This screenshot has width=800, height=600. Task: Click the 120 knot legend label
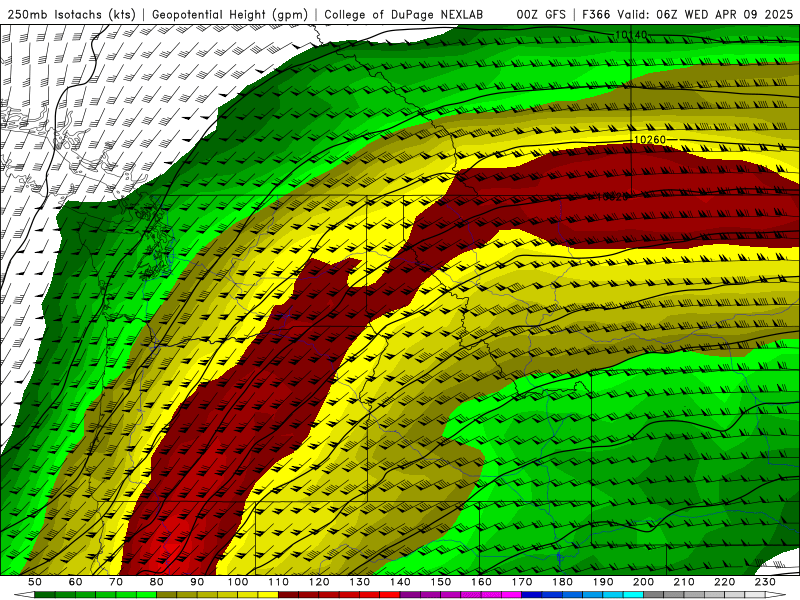[x=319, y=582]
